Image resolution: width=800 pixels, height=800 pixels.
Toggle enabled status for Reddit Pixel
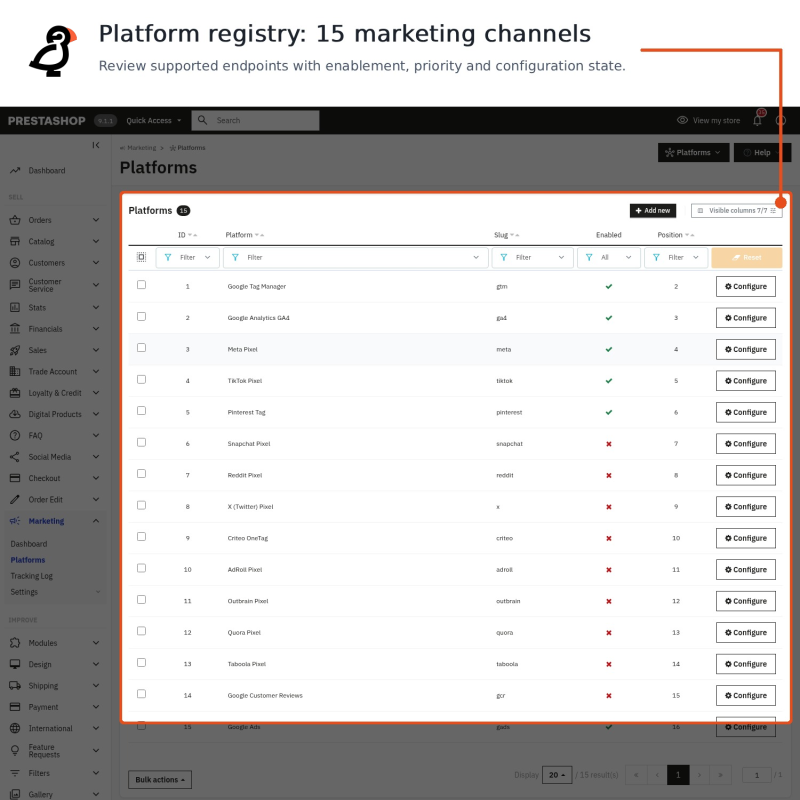coord(609,476)
